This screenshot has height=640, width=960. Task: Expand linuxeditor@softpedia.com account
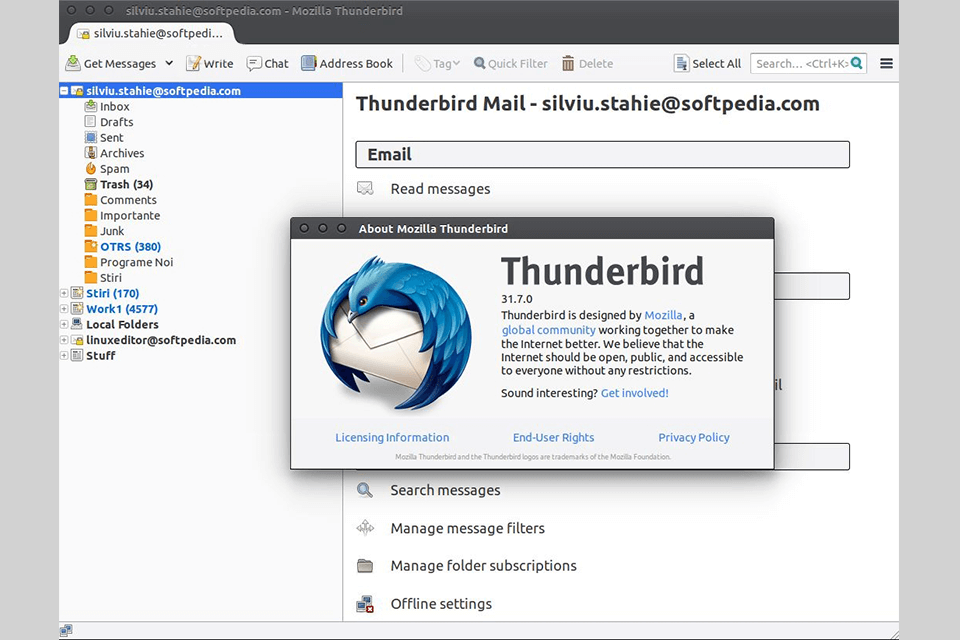[x=64, y=340]
